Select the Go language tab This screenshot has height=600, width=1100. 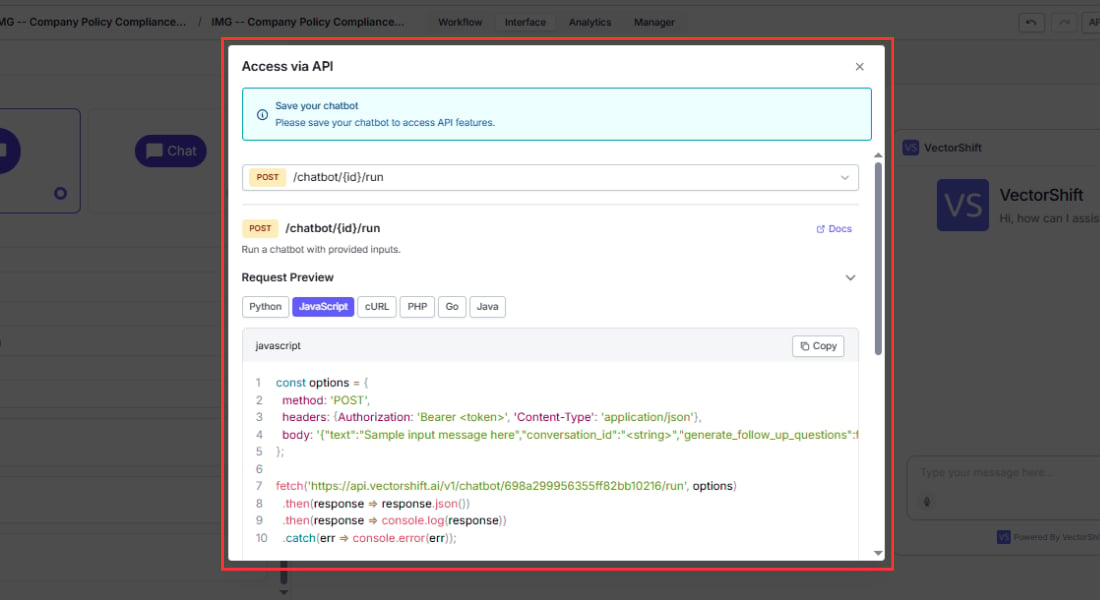point(452,307)
